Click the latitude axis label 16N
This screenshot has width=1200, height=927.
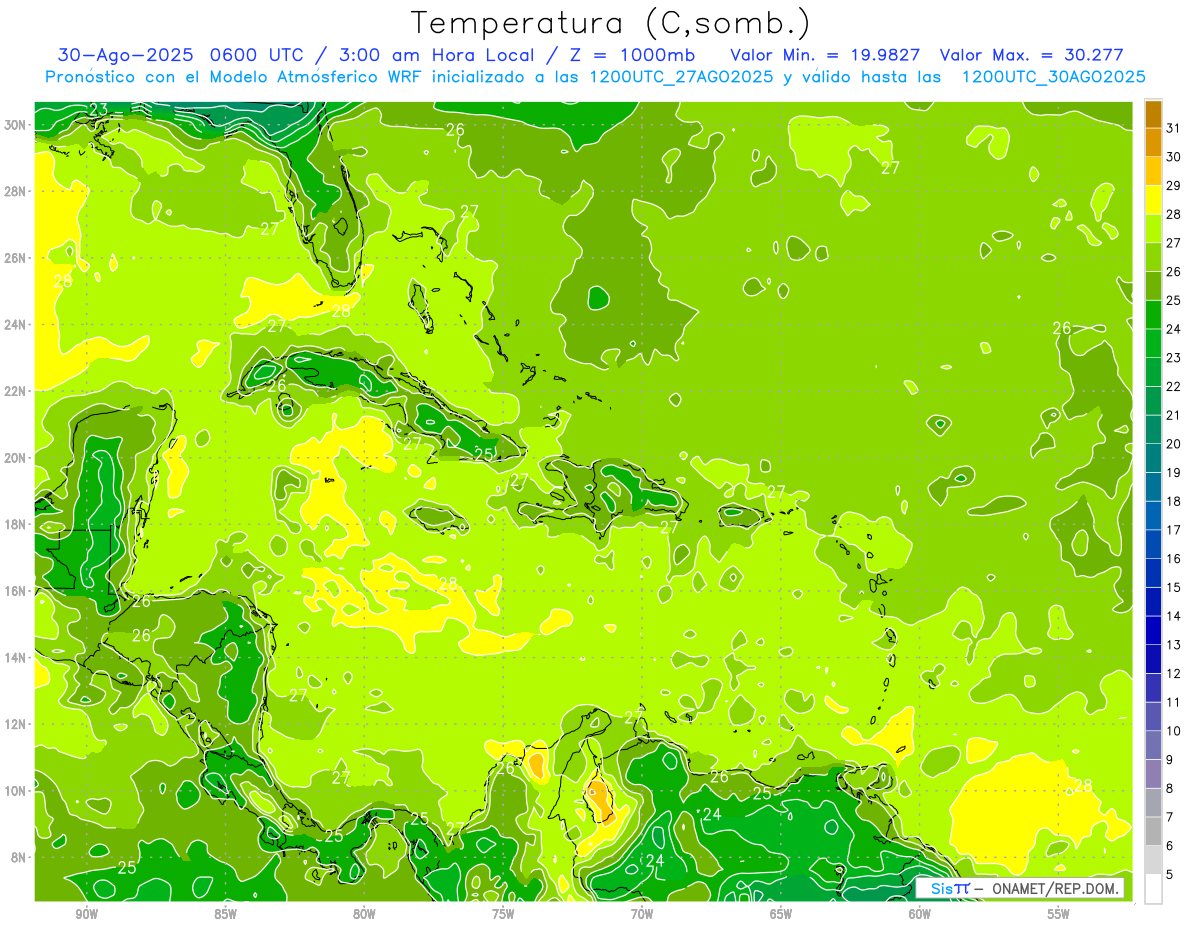click(17, 591)
